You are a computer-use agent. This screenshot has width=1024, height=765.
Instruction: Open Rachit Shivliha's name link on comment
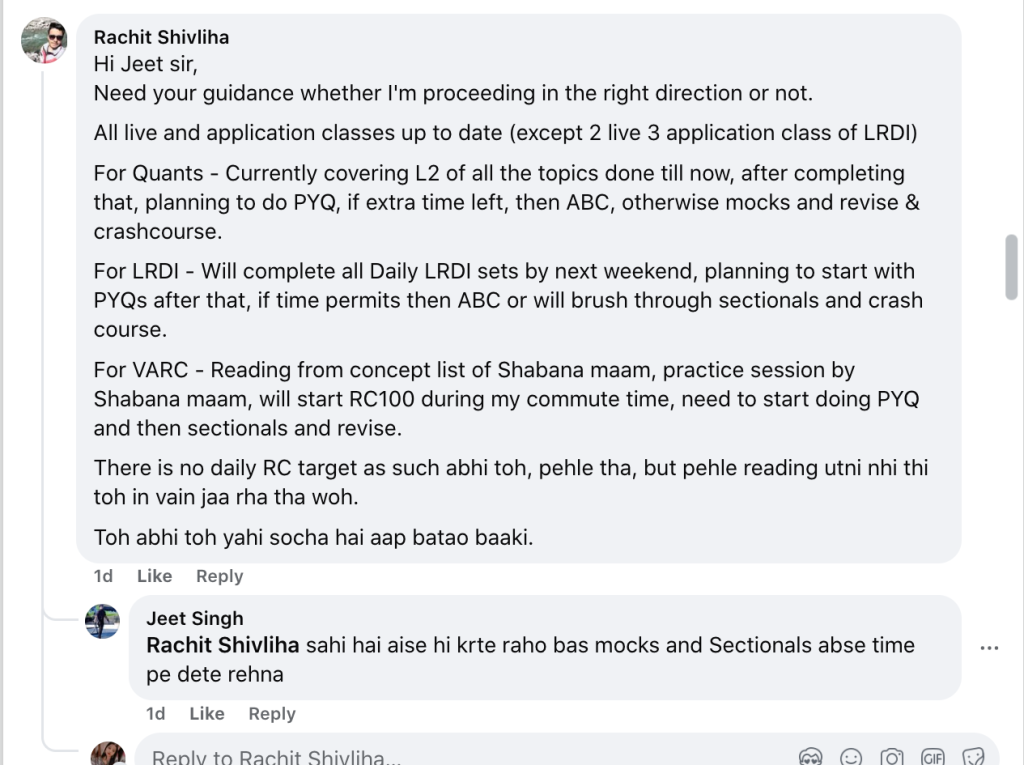tap(161, 37)
